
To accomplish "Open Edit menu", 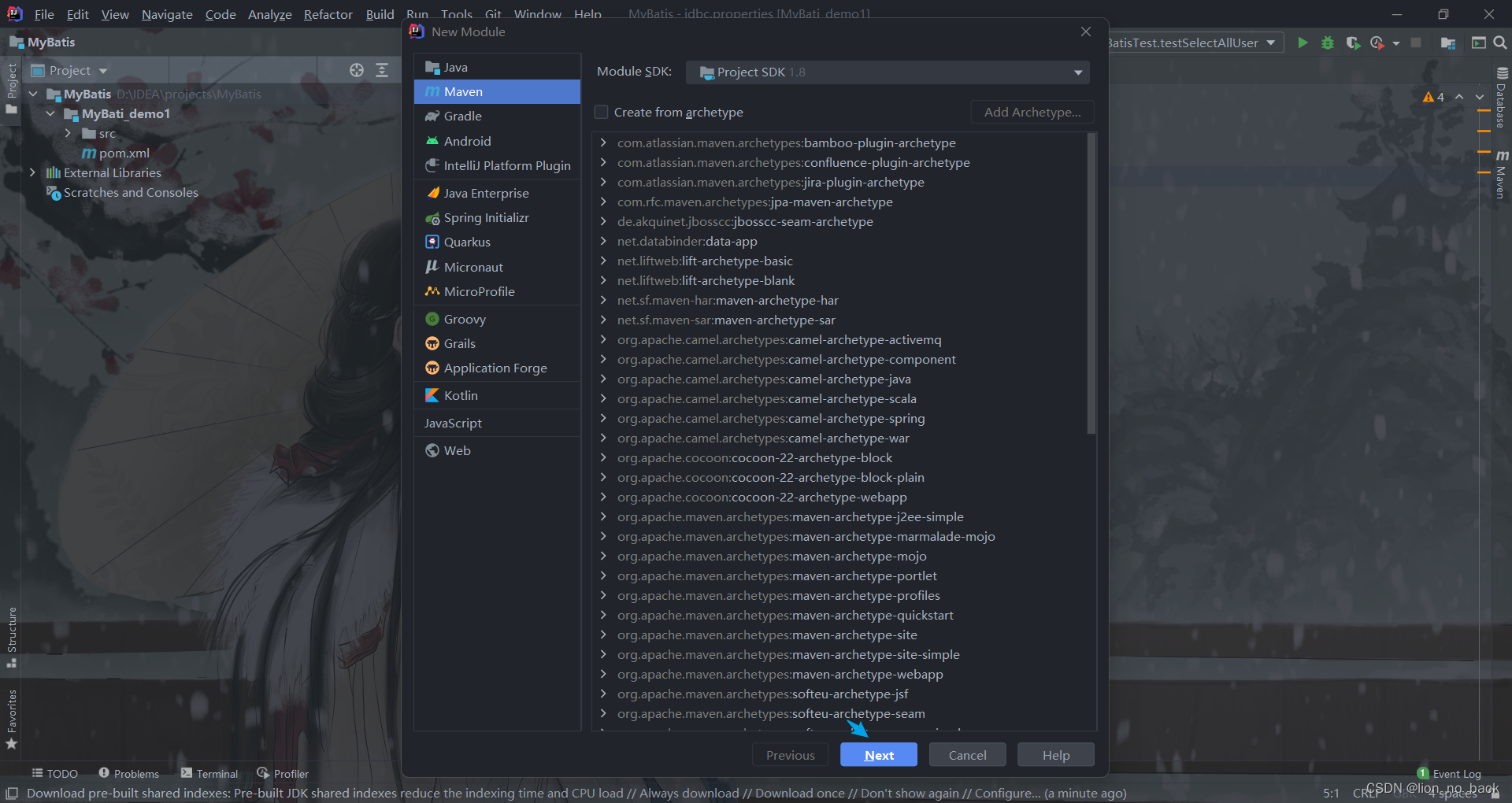I will click(x=77, y=14).
